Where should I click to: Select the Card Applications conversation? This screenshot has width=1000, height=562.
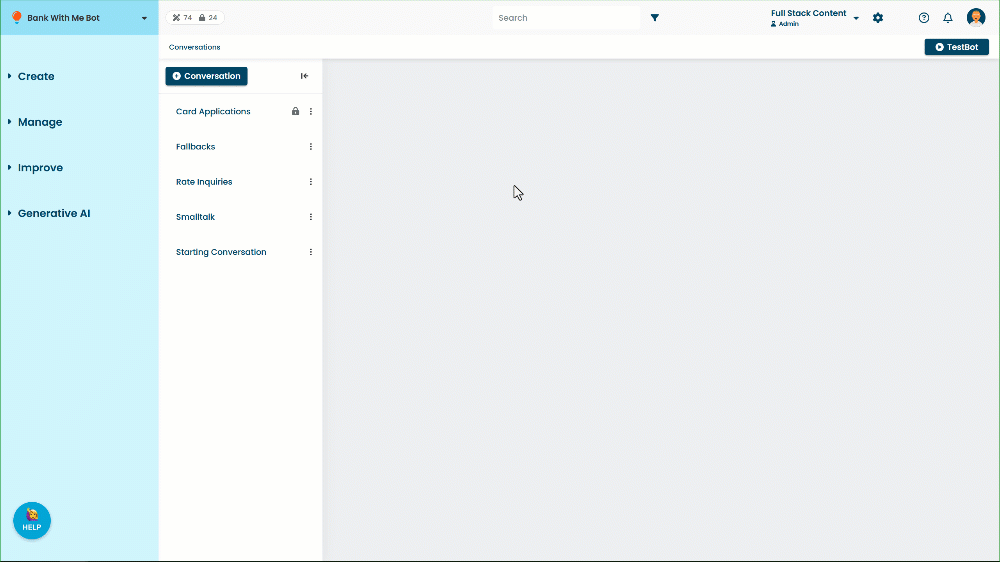(213, 112)
